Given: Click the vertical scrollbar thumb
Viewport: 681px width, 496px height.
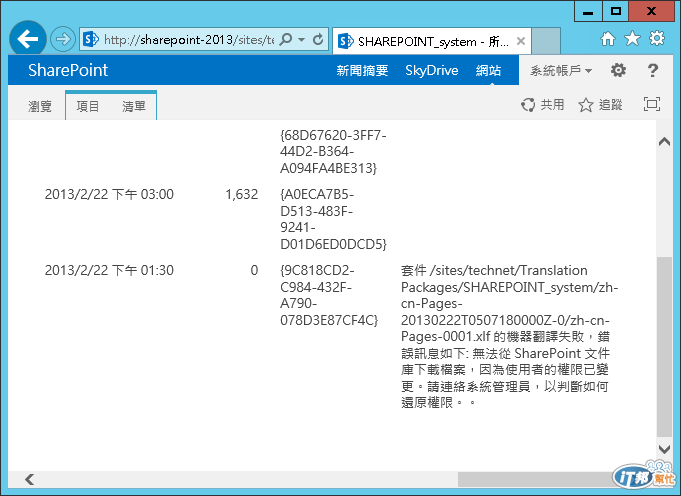Looking at the screenshot, I should (664, 347).
